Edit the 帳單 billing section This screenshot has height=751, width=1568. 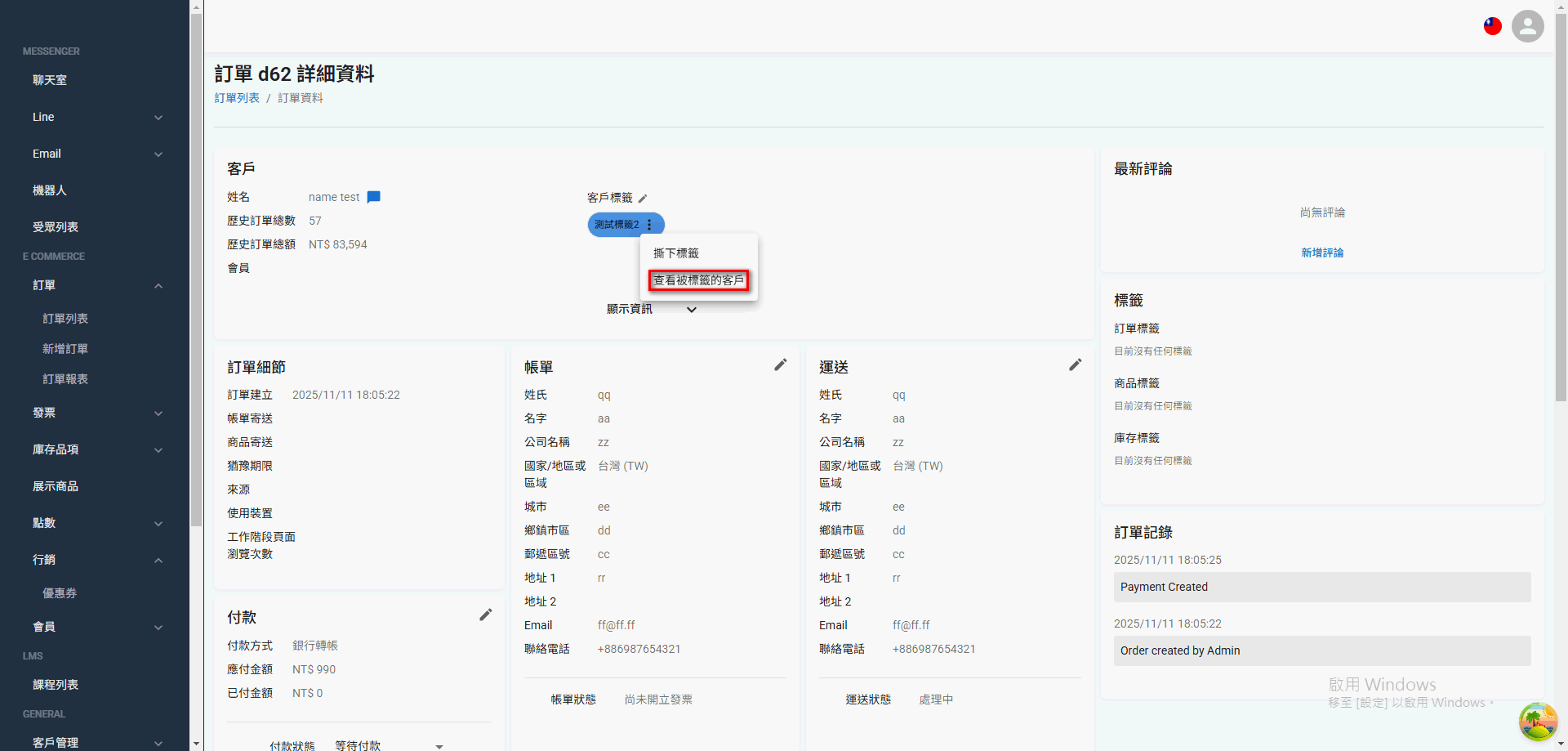click(781, 364)
